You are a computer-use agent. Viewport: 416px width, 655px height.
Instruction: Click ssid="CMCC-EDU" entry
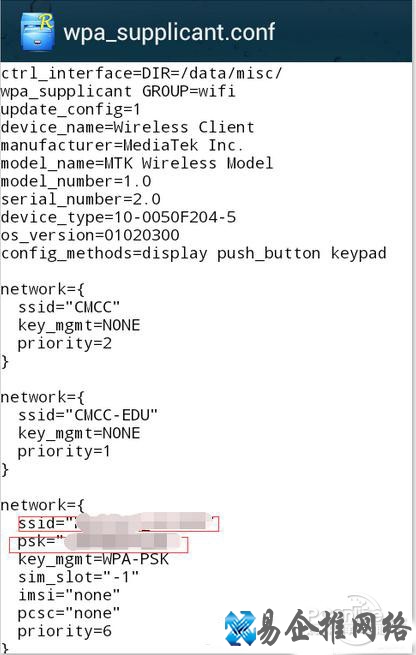88,415
